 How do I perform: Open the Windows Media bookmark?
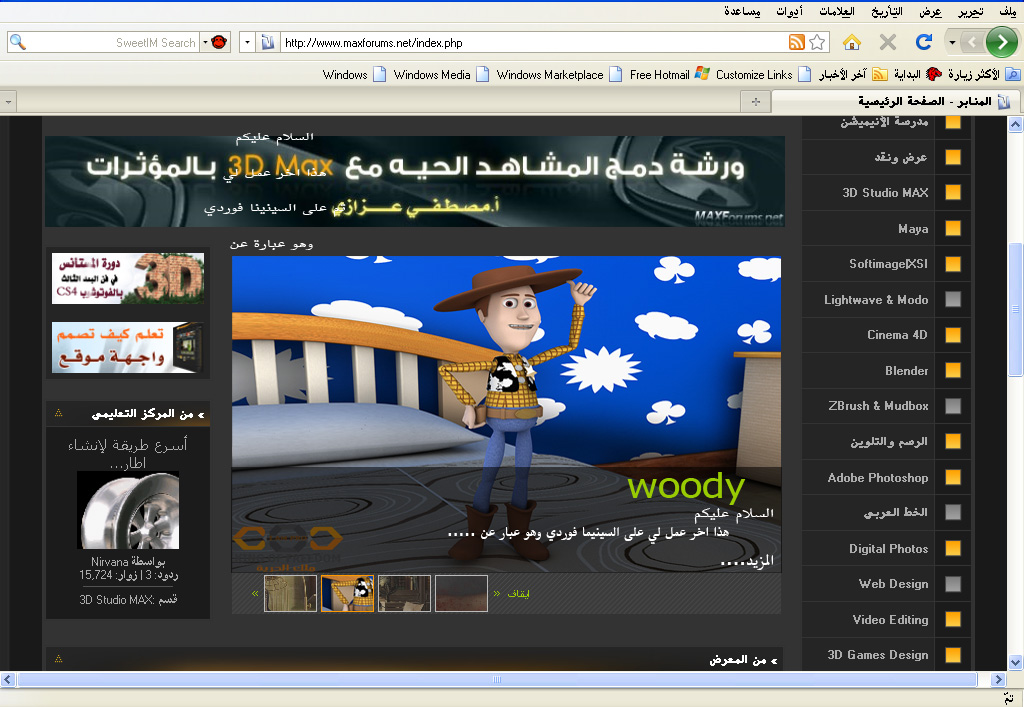441,74
